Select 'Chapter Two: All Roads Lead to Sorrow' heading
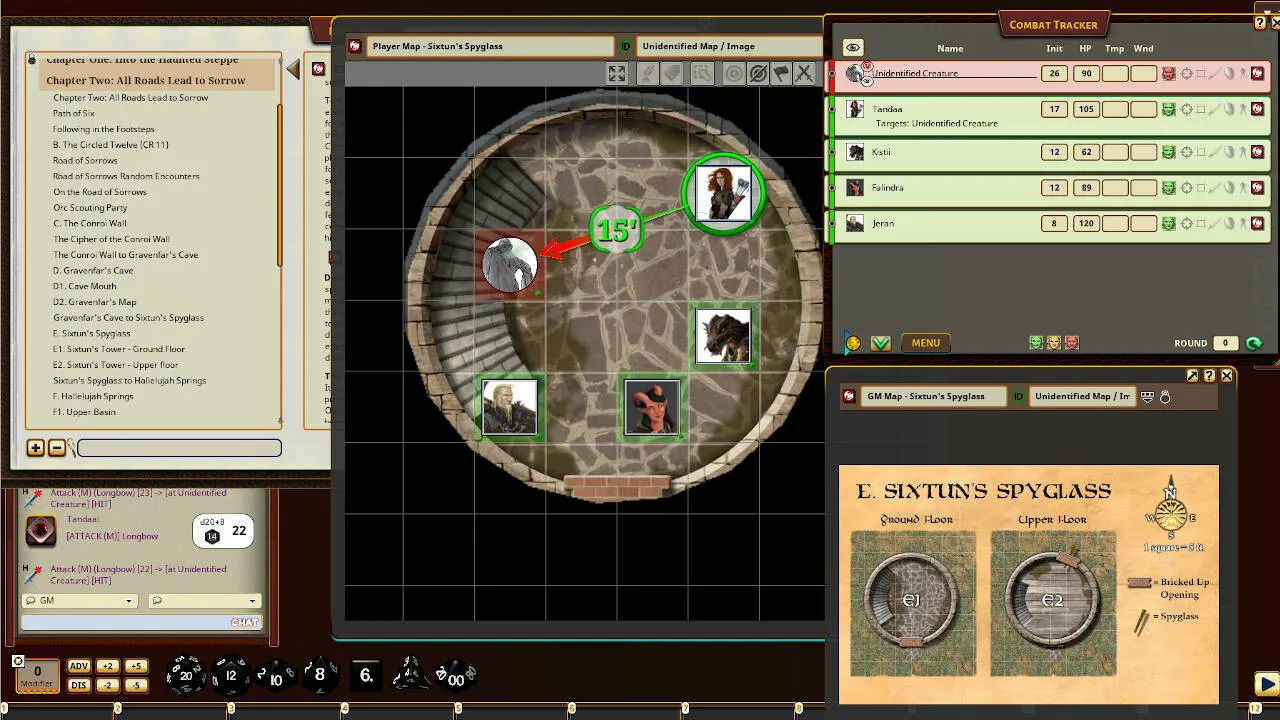Viewport: 1280px width, 720px height. [146, 80]
